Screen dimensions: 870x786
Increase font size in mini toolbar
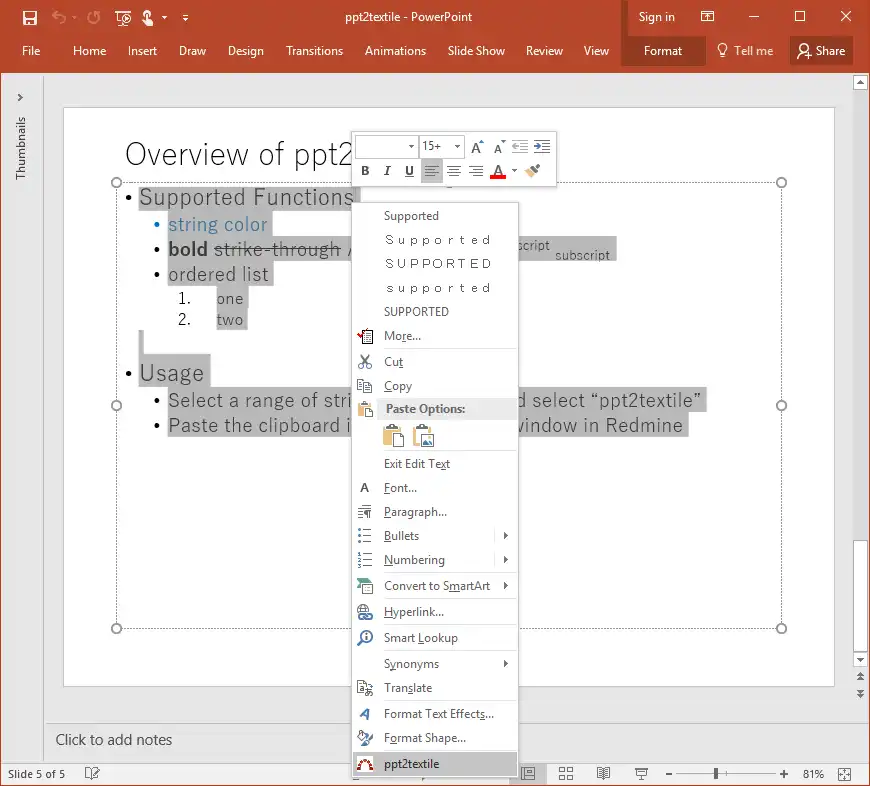click(477, 147)
